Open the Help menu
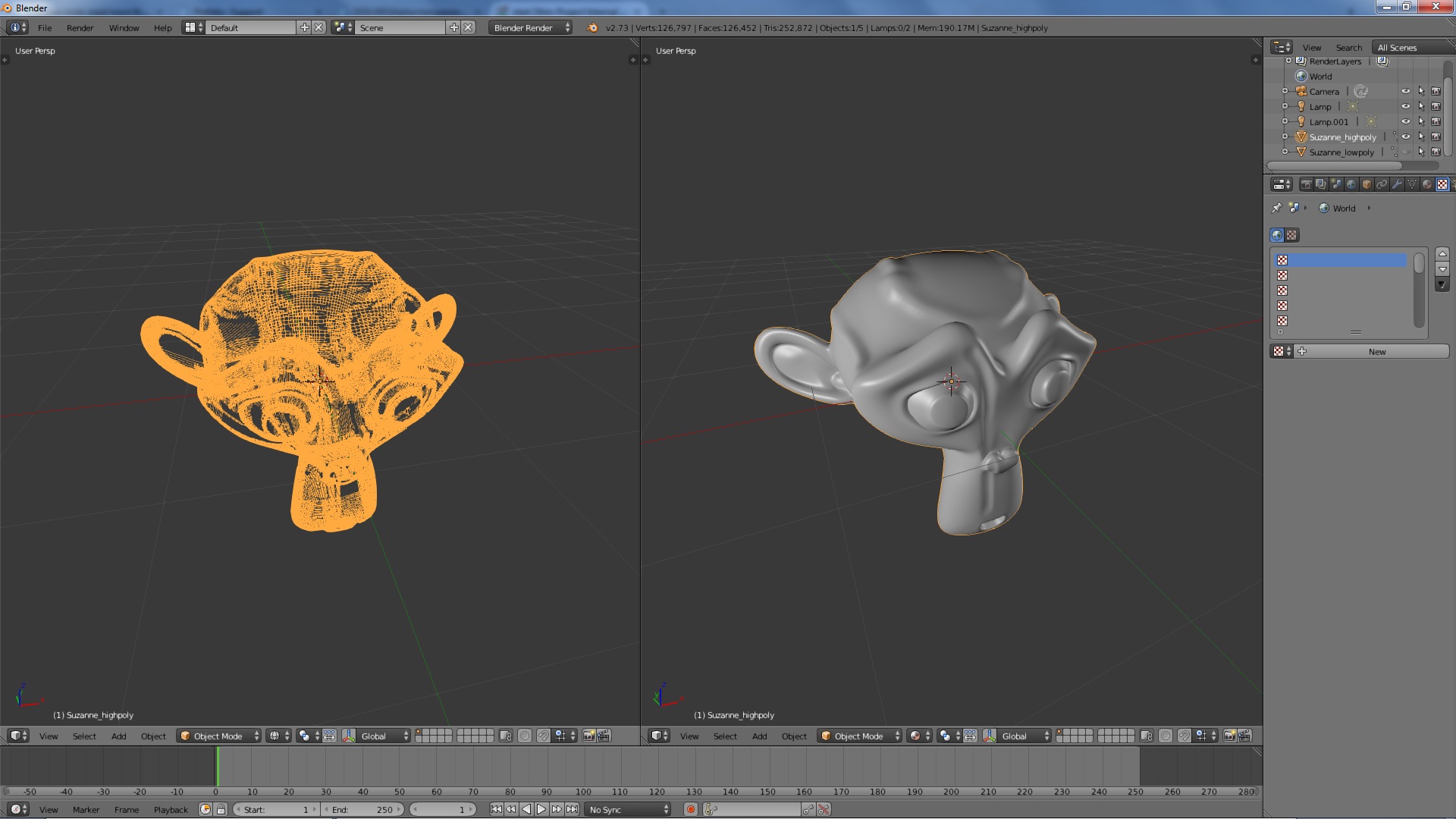The width and height of the screenshot is (1456, 819). point(162,27)
